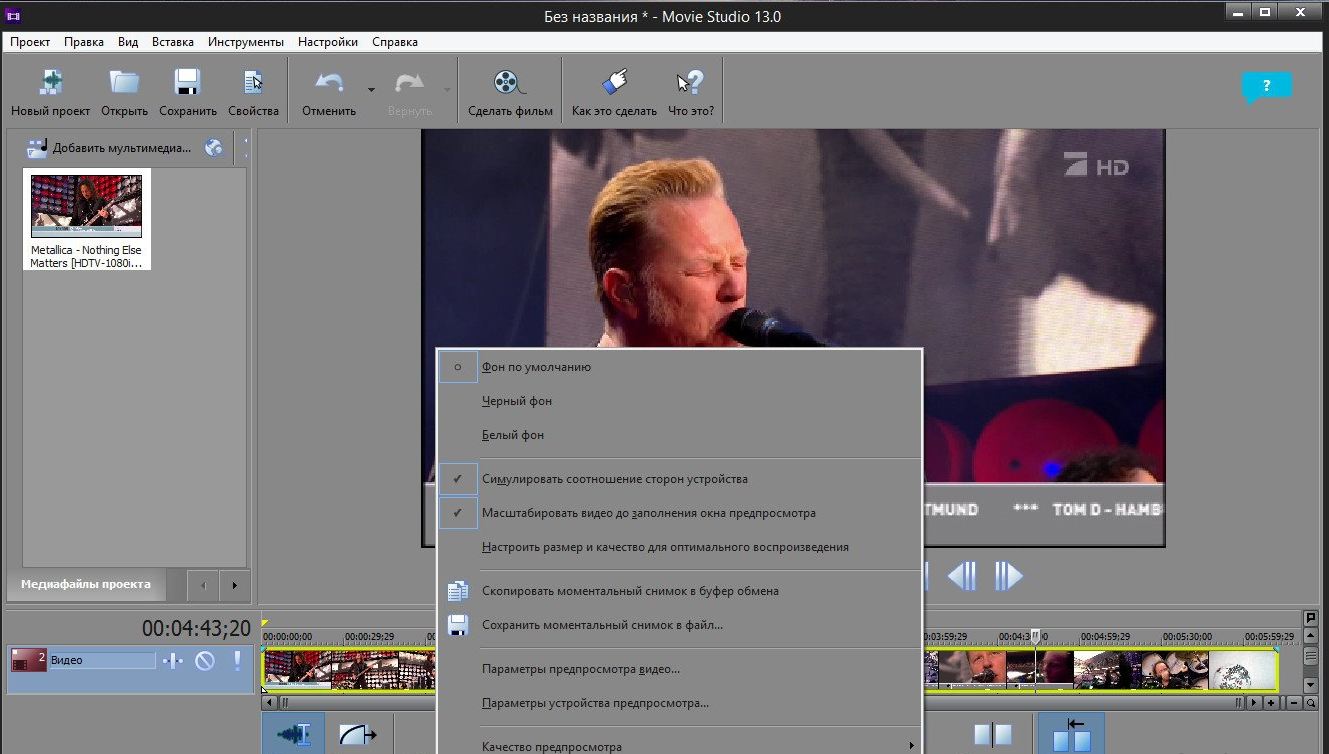The width and height of the screenshot is (1329, 754).
Task: Open the Инструменты menu
Action: [x=246, y=42]
